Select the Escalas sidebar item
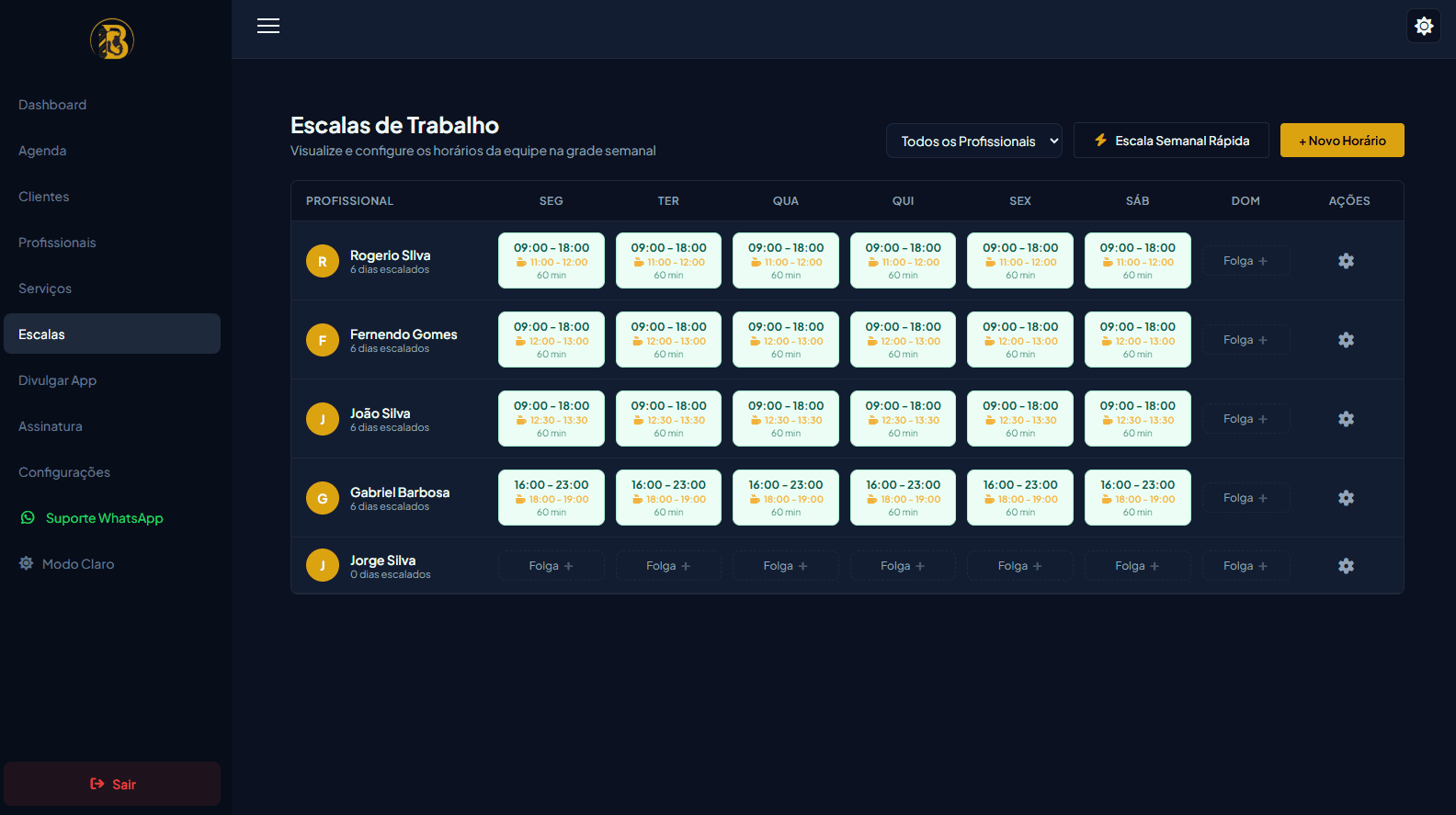 point(112,334)
